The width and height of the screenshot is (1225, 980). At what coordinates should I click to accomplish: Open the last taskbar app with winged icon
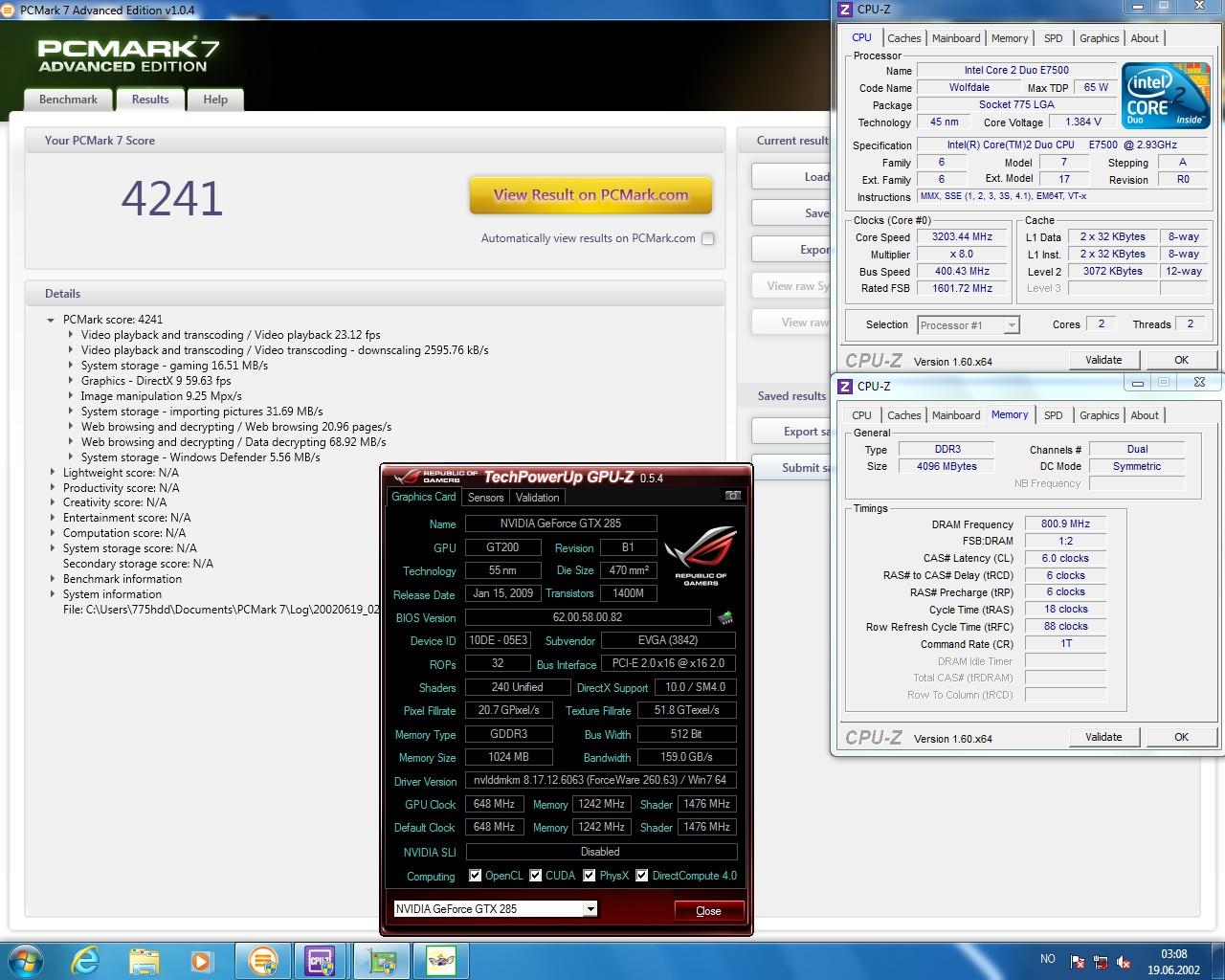tap(440, 960)
